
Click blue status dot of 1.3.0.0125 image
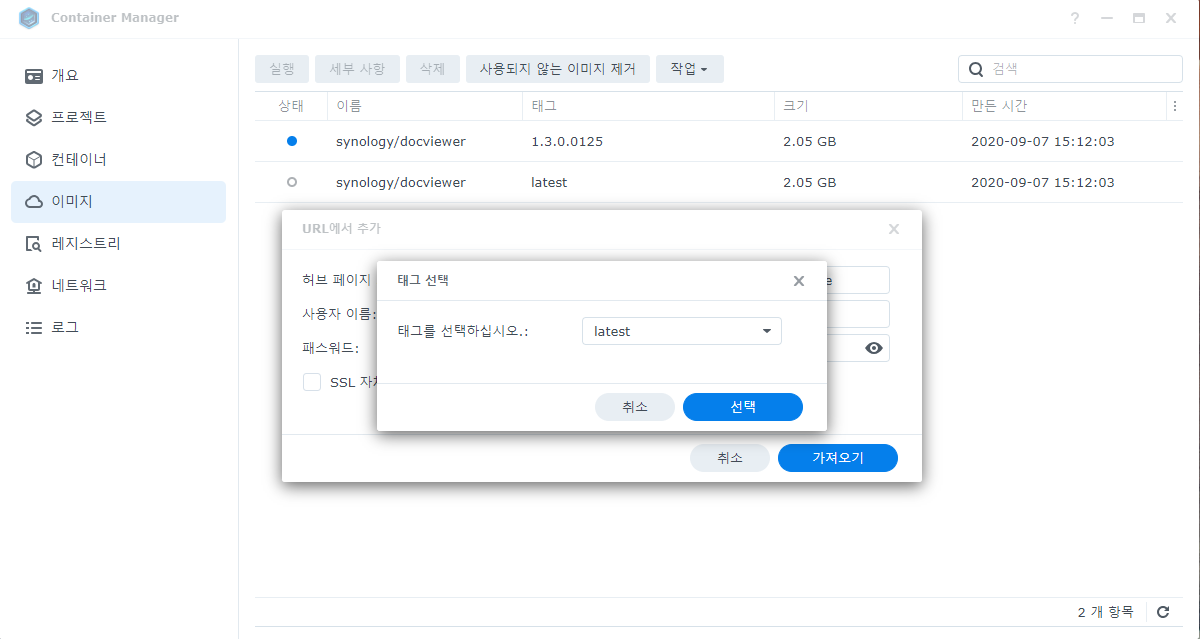pyautogui.click(x=292, y=141)
